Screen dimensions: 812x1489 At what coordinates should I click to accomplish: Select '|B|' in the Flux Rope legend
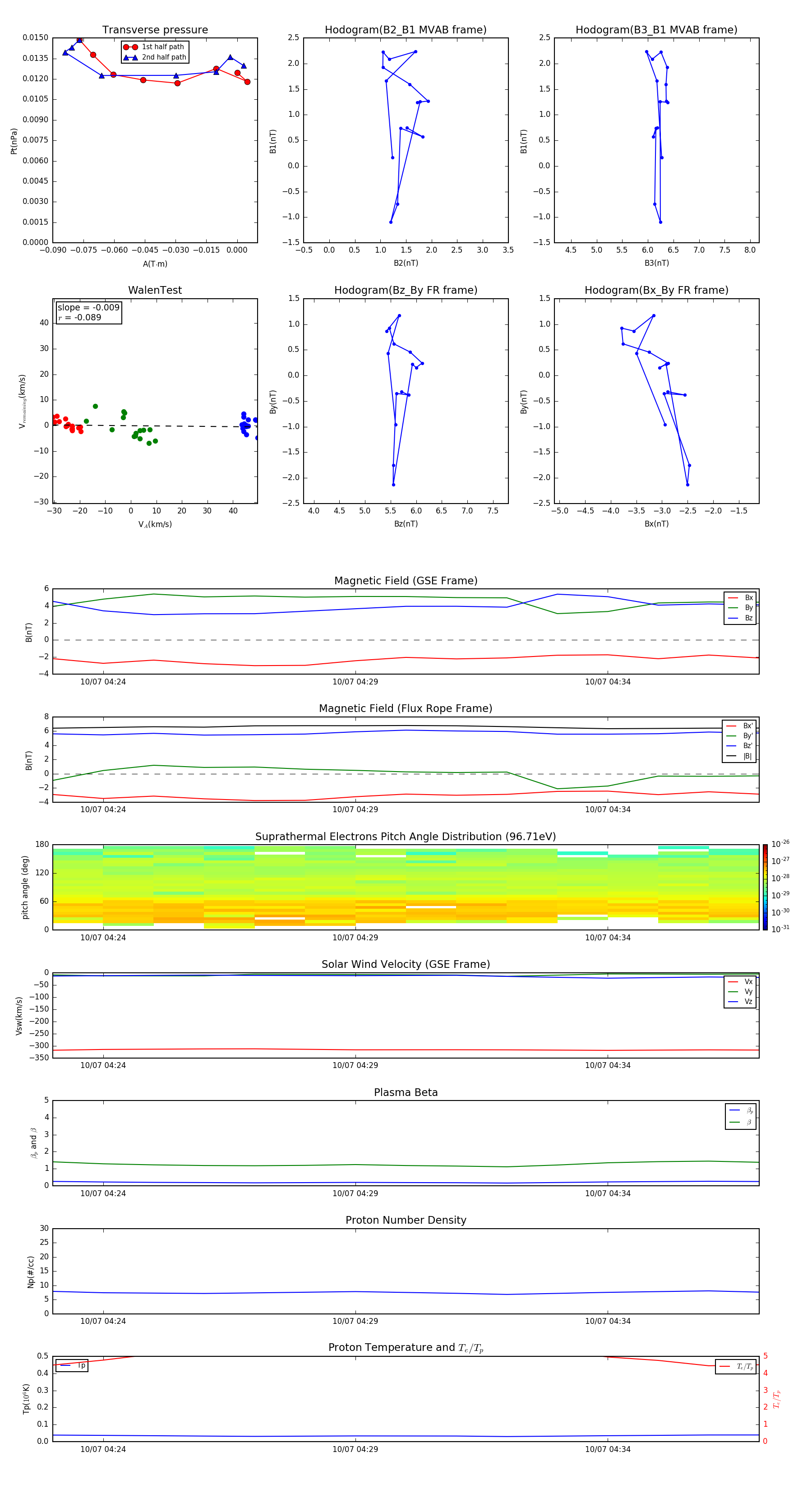tap(740, 756)
